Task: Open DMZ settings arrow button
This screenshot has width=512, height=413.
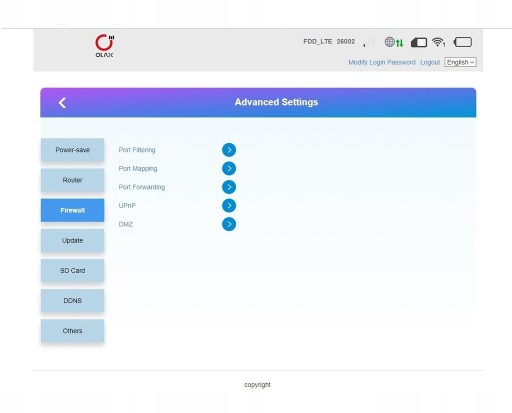Action: pos(229,224)
